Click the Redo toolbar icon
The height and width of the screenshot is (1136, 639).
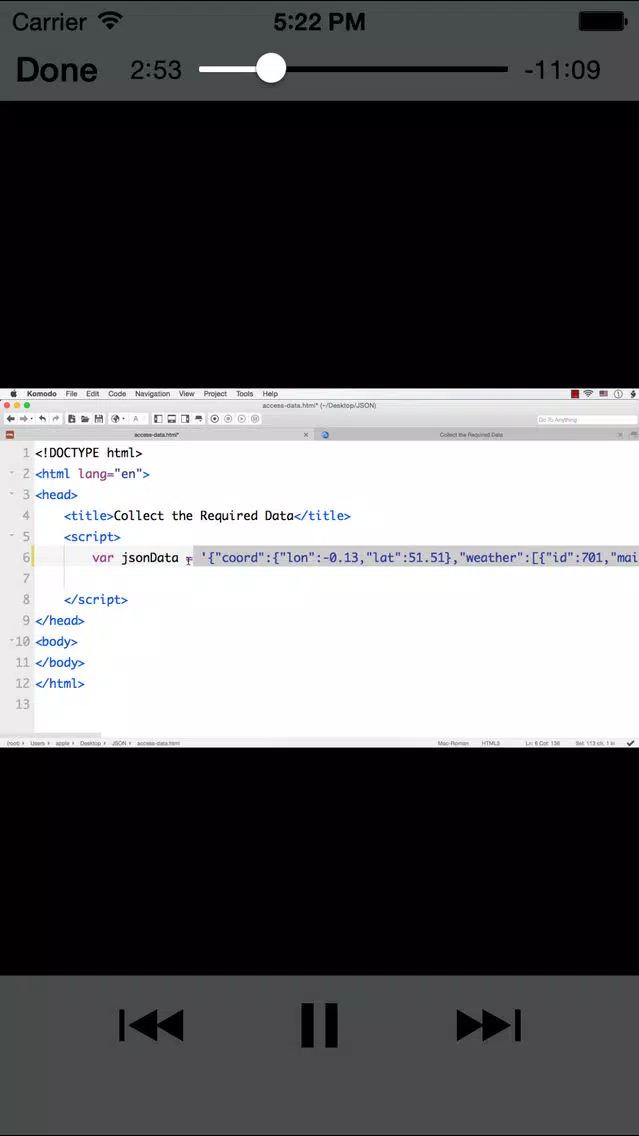coord(56,419)
